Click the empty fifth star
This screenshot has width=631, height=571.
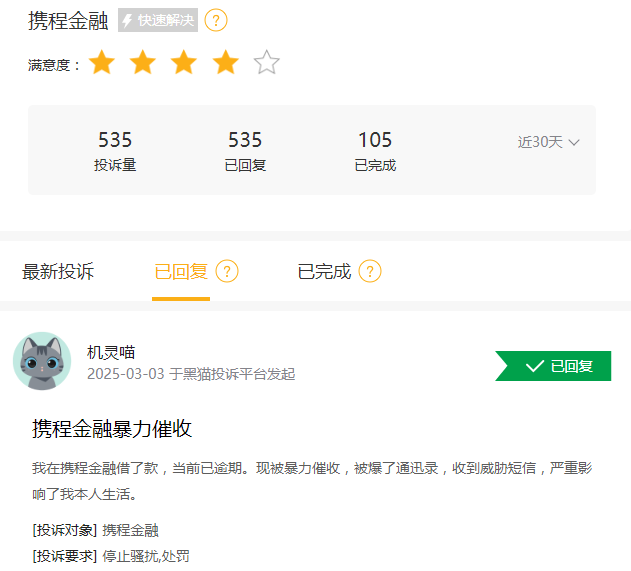pyautogui.click(x=266, y=62)
